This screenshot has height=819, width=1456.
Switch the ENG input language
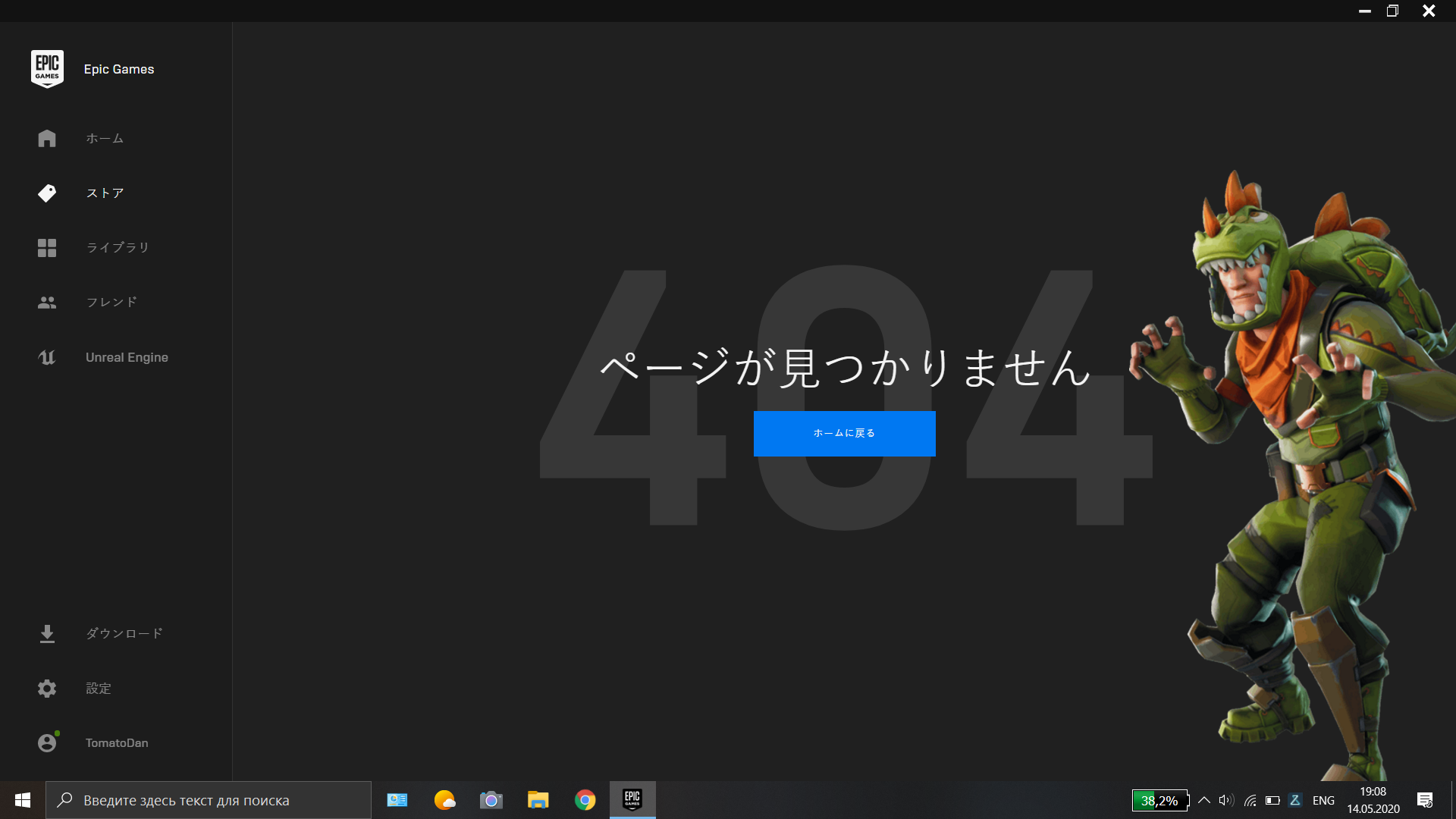(x=1323, y=800)
